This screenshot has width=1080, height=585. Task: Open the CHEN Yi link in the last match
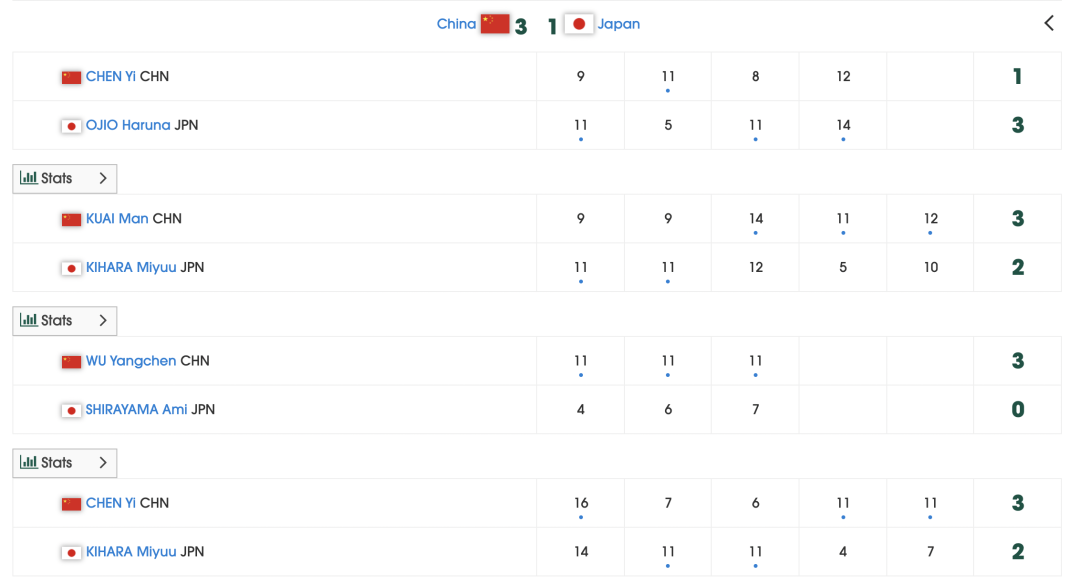pos(110,503)
